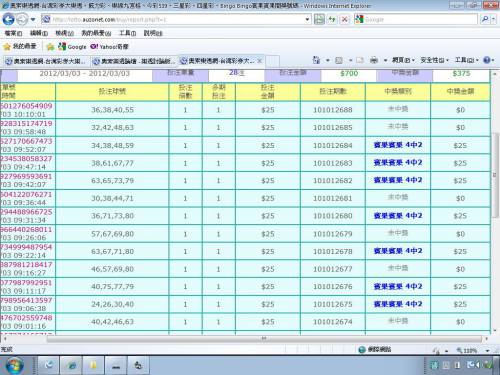This screenshot has width=500, height=375.
Task: Click the browser Back arrow button
Action: pos(8,19)
